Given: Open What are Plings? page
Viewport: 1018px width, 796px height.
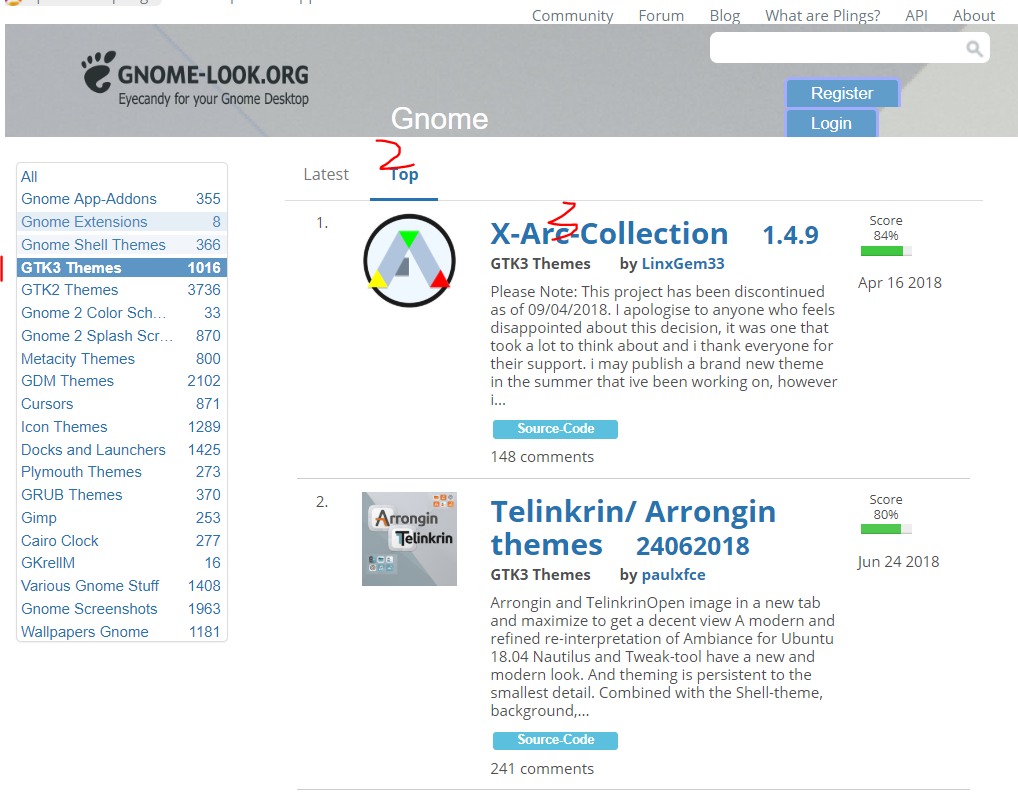Looking at the screenshot, I should (x=823, y=16).
